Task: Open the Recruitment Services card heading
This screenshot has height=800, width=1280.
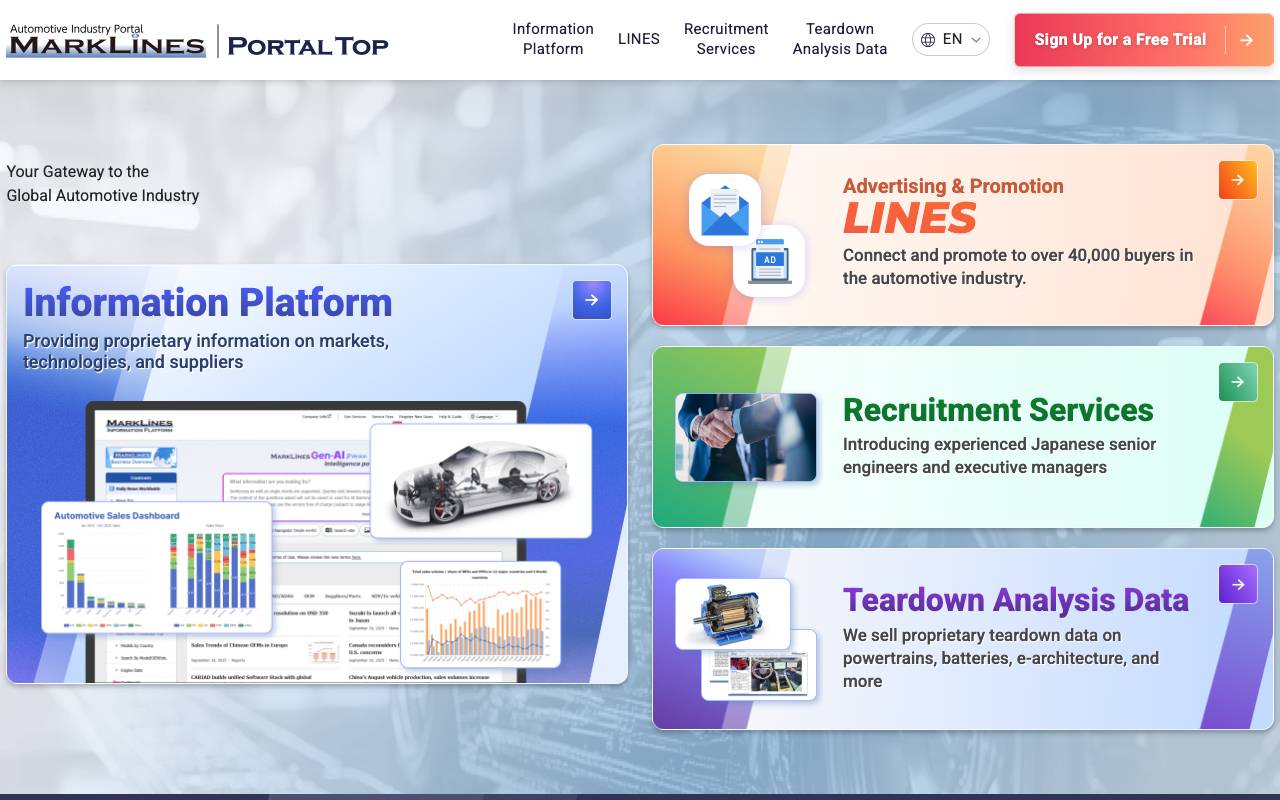Action: point(998,410)
